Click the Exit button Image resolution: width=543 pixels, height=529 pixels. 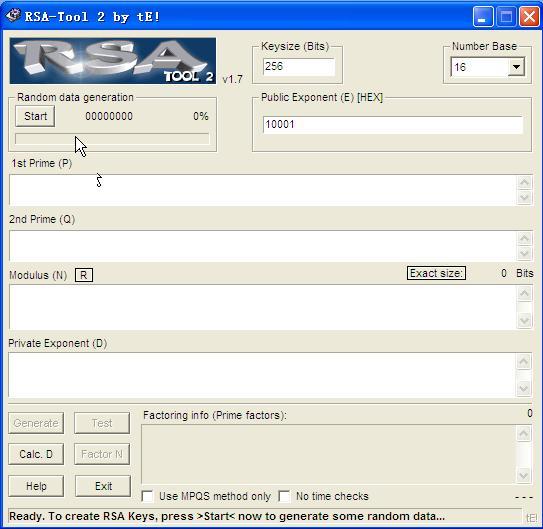coord(103,486)
